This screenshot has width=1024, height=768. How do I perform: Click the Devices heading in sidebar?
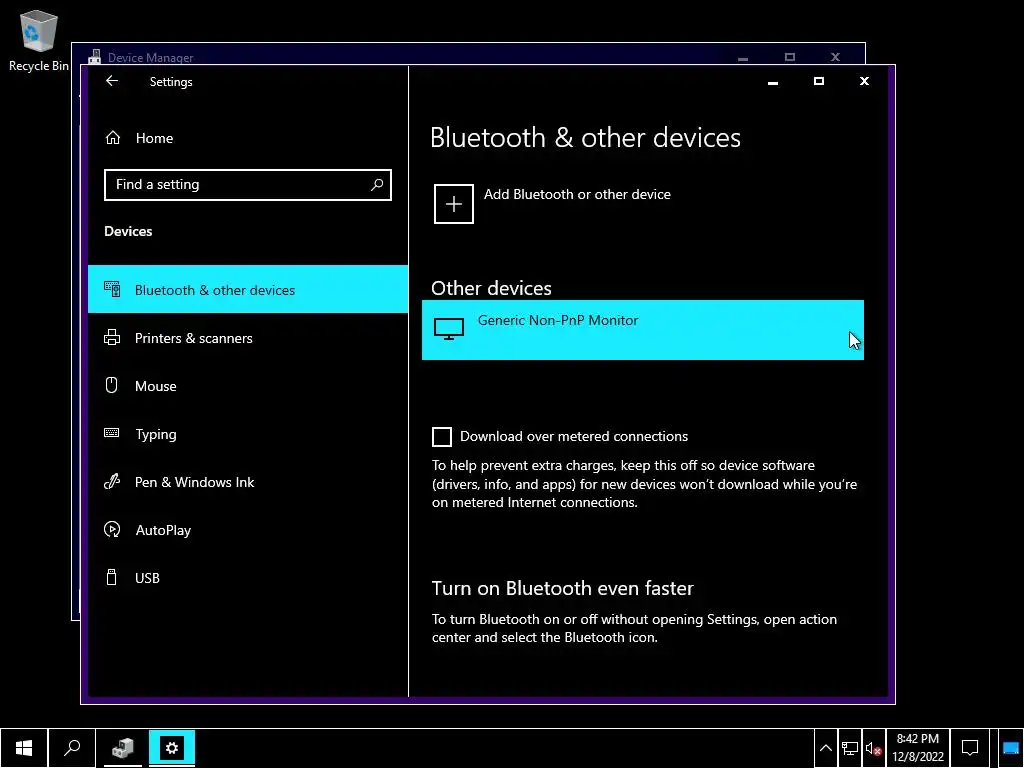pyautogui.click(x=128, y=231)
